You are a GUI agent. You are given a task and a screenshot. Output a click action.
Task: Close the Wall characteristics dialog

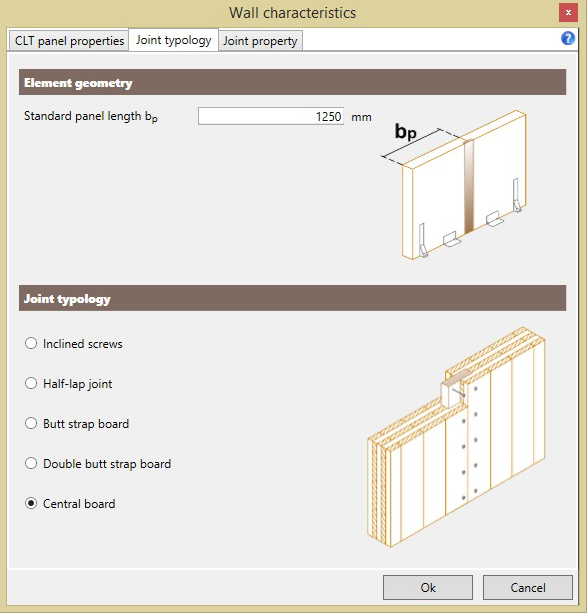(568, 13)
